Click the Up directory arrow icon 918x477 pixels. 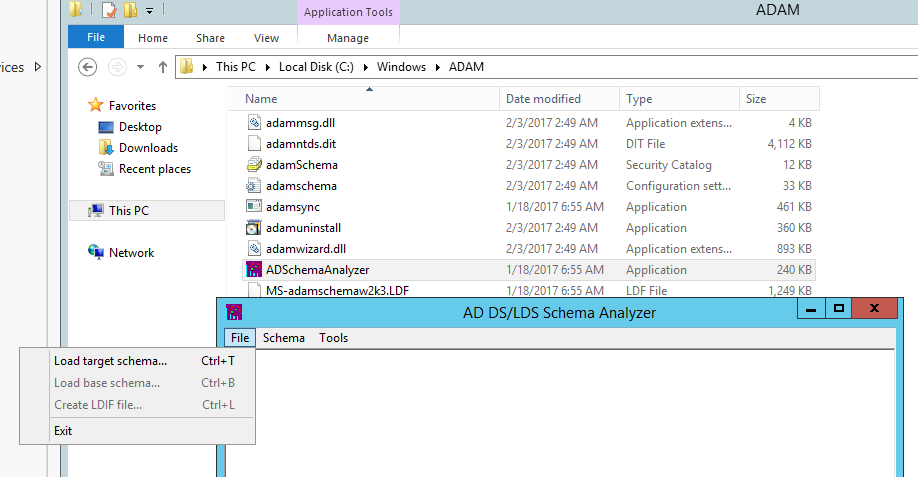(160, 67)
